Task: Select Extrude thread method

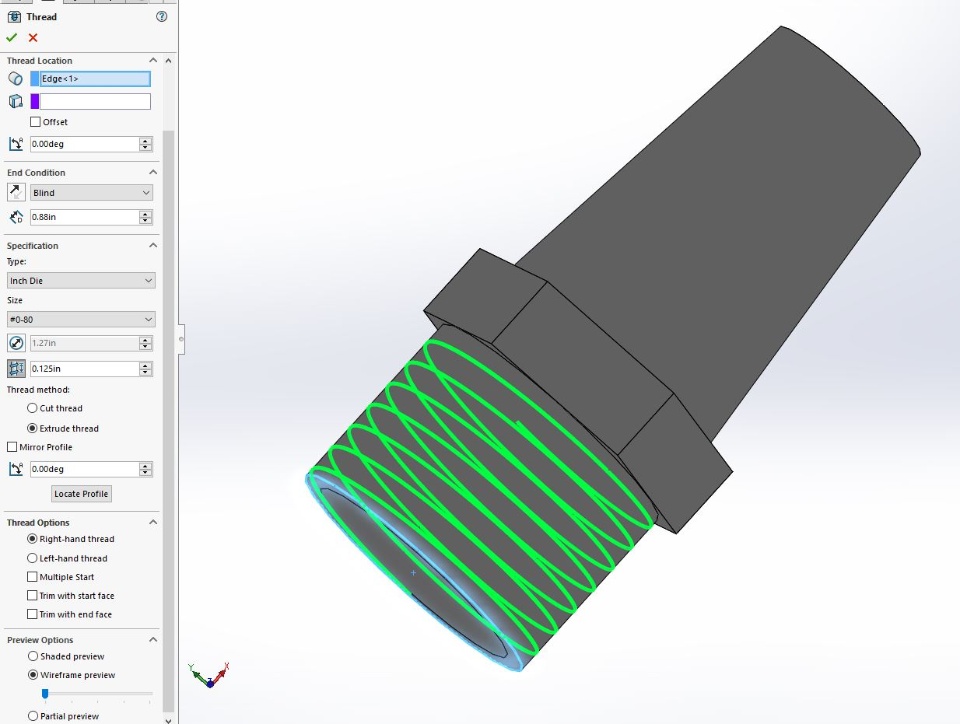Action: tap(32, 428)
